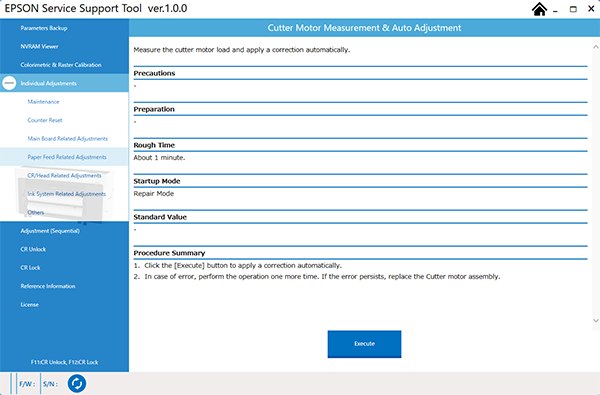Screen dimensions: 600x395
Task: Click the Startup Mode heading
Action: pos(157,181)
